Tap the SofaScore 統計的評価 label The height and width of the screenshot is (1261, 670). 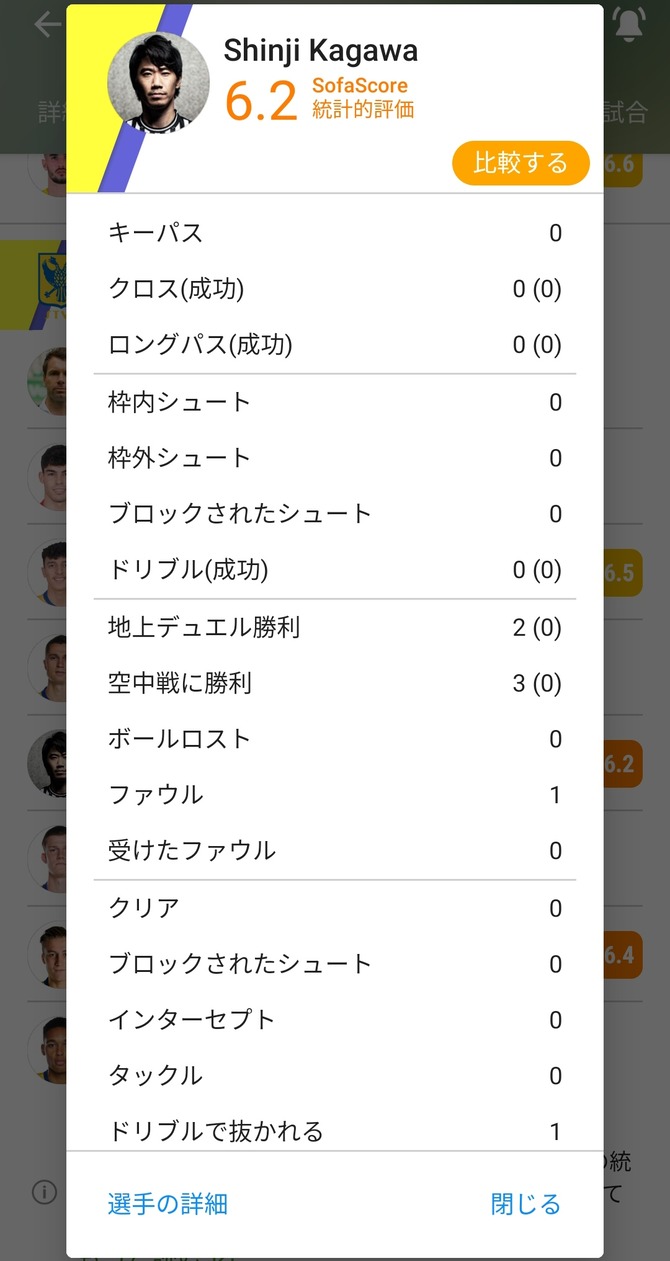coord(362,98)
